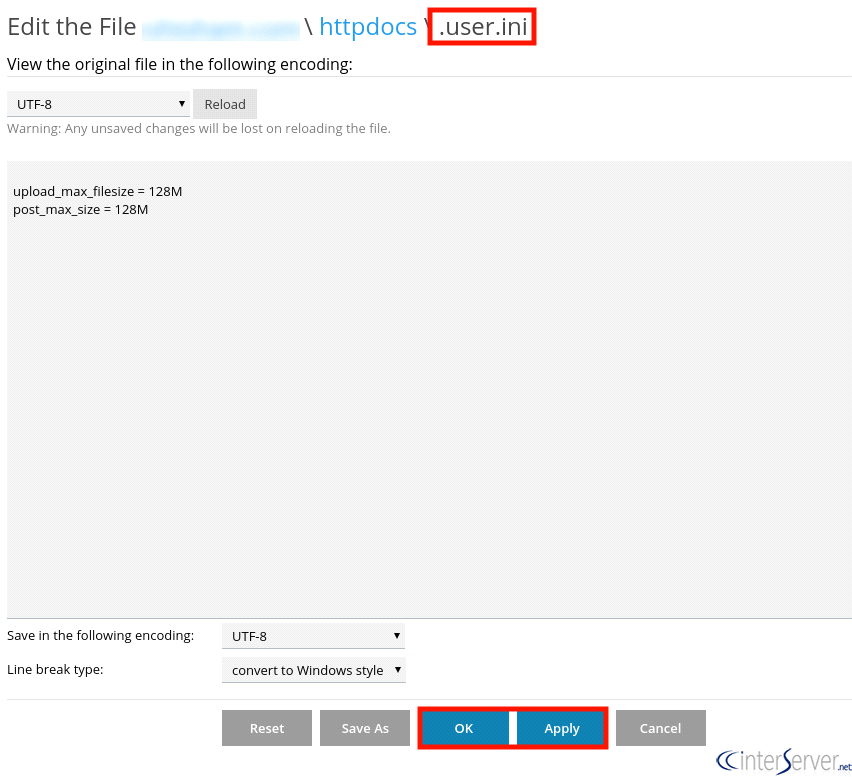Open the httpdocs folder link
The height and width of the screenshot is (777, 852).
(368, 27)
